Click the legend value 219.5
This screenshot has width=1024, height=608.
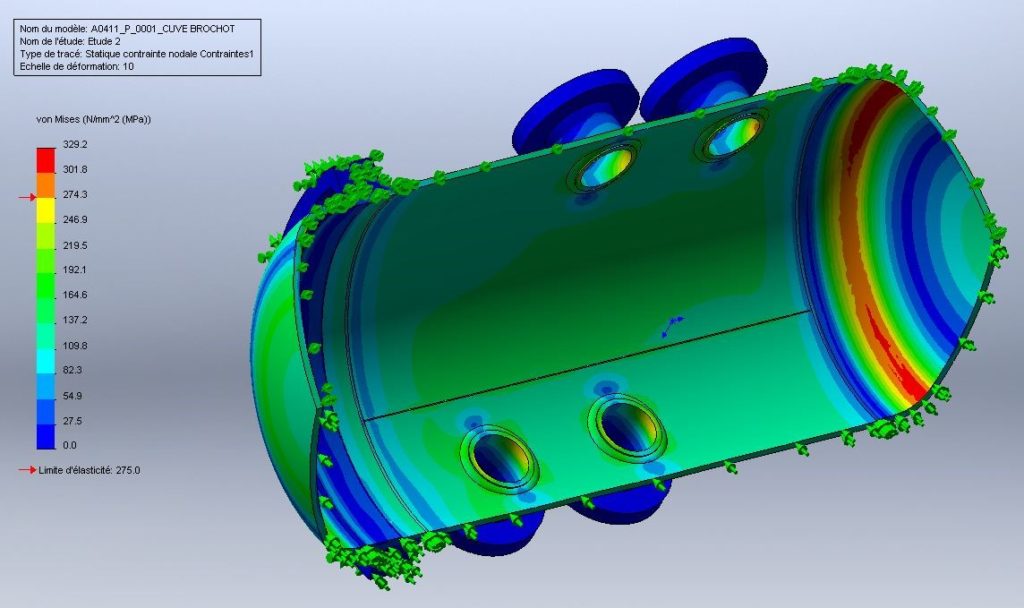click(x=75, y=245)
